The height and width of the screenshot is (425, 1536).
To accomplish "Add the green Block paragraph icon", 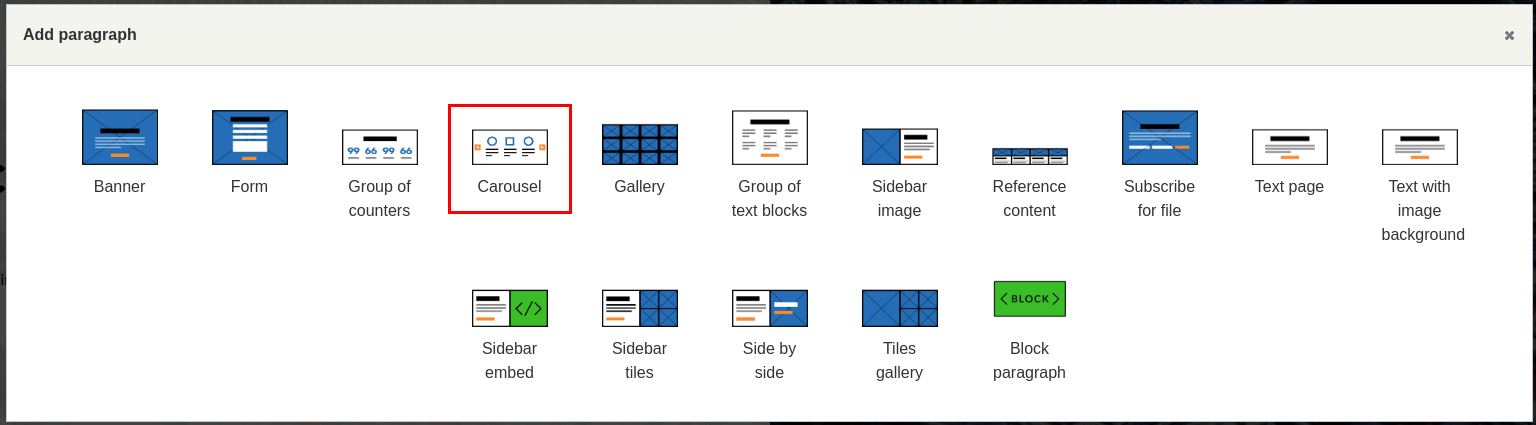I will [1030, 299].
